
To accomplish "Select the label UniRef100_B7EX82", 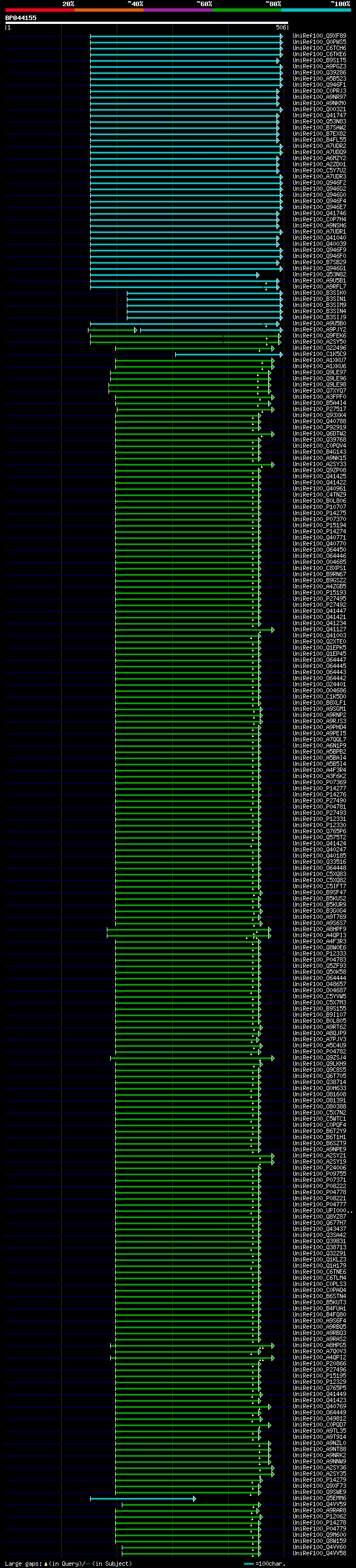I will point(319,134).
